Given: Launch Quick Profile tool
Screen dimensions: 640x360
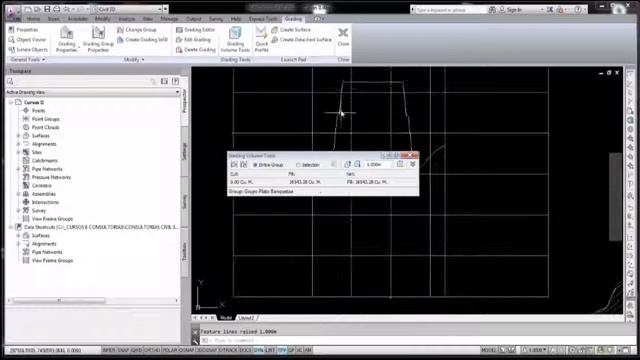Looking at the screenshot, I should [261, 39].
